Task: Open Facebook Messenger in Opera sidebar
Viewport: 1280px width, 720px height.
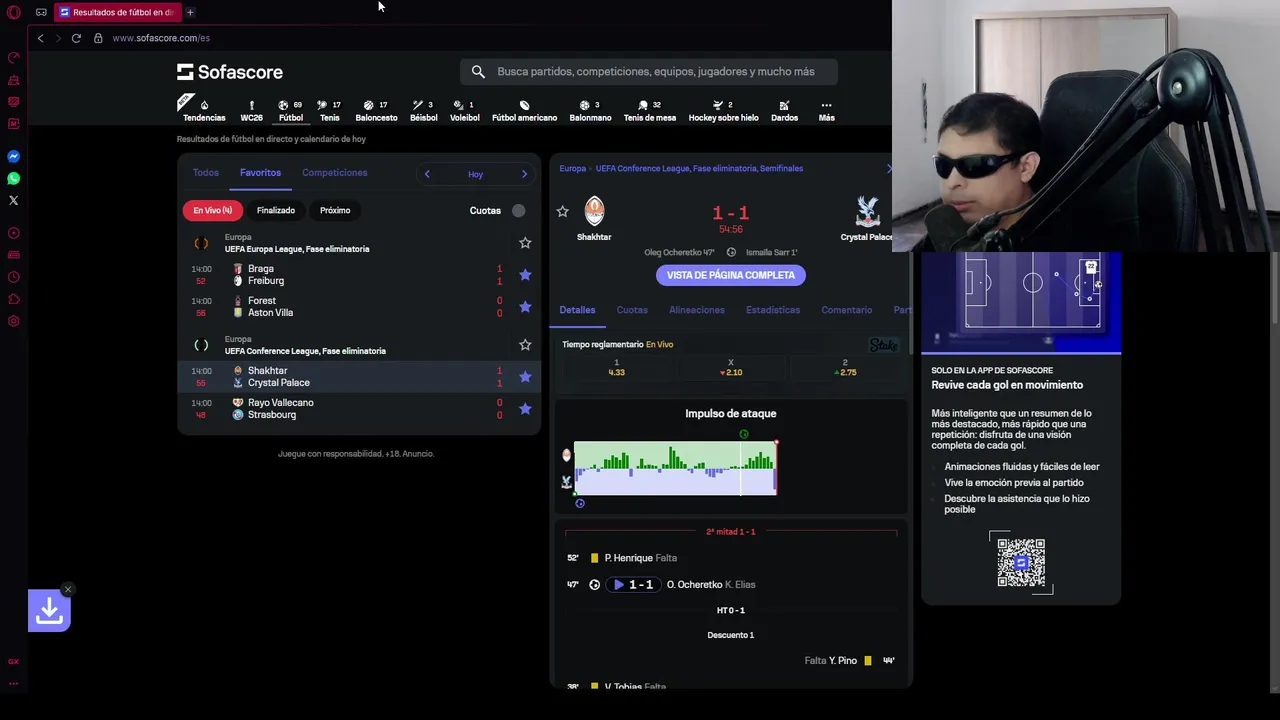Action: click(x=14, y=156)
